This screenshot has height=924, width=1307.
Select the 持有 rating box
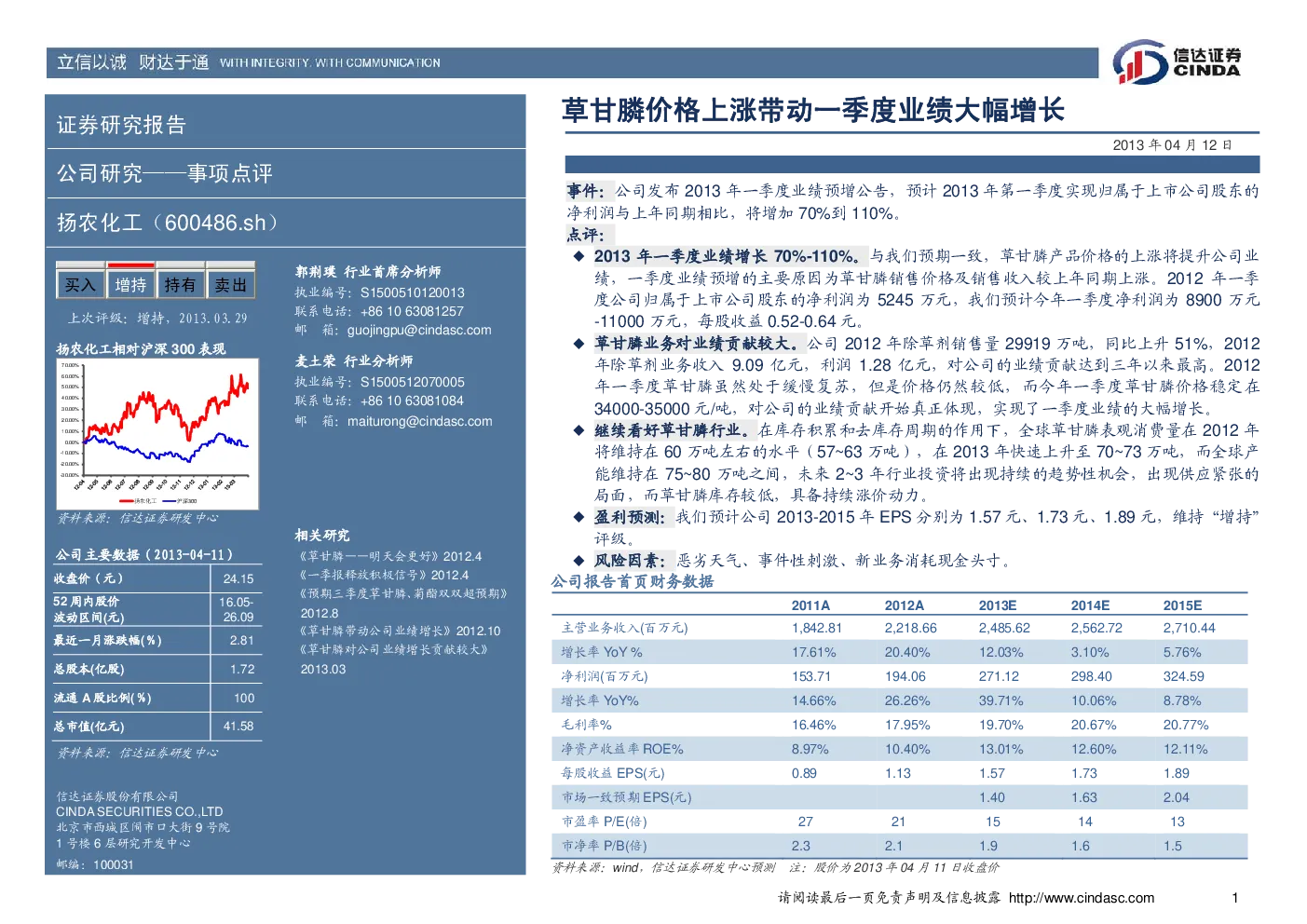coord(181,285)
